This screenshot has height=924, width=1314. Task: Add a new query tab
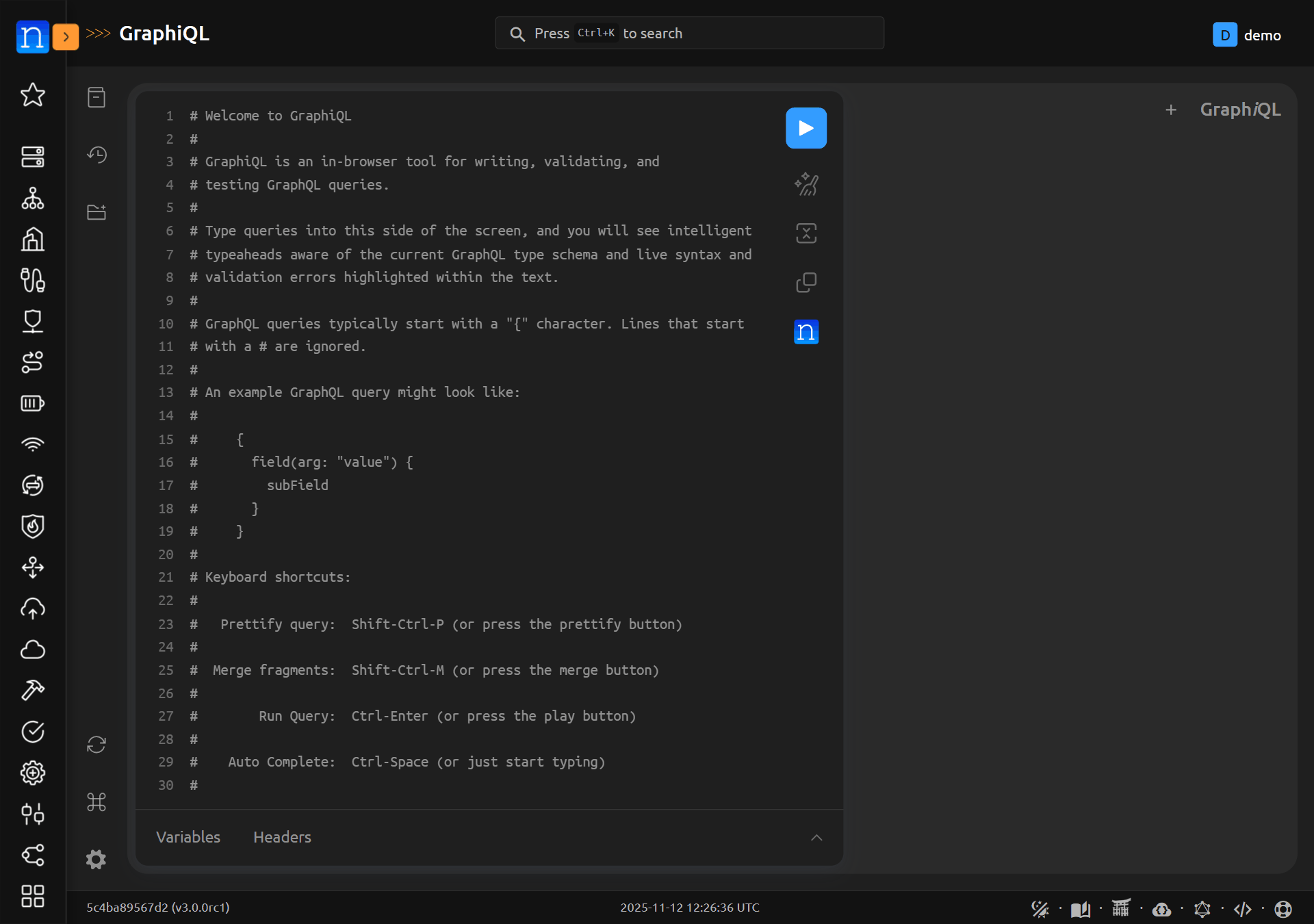point(1171,110)
